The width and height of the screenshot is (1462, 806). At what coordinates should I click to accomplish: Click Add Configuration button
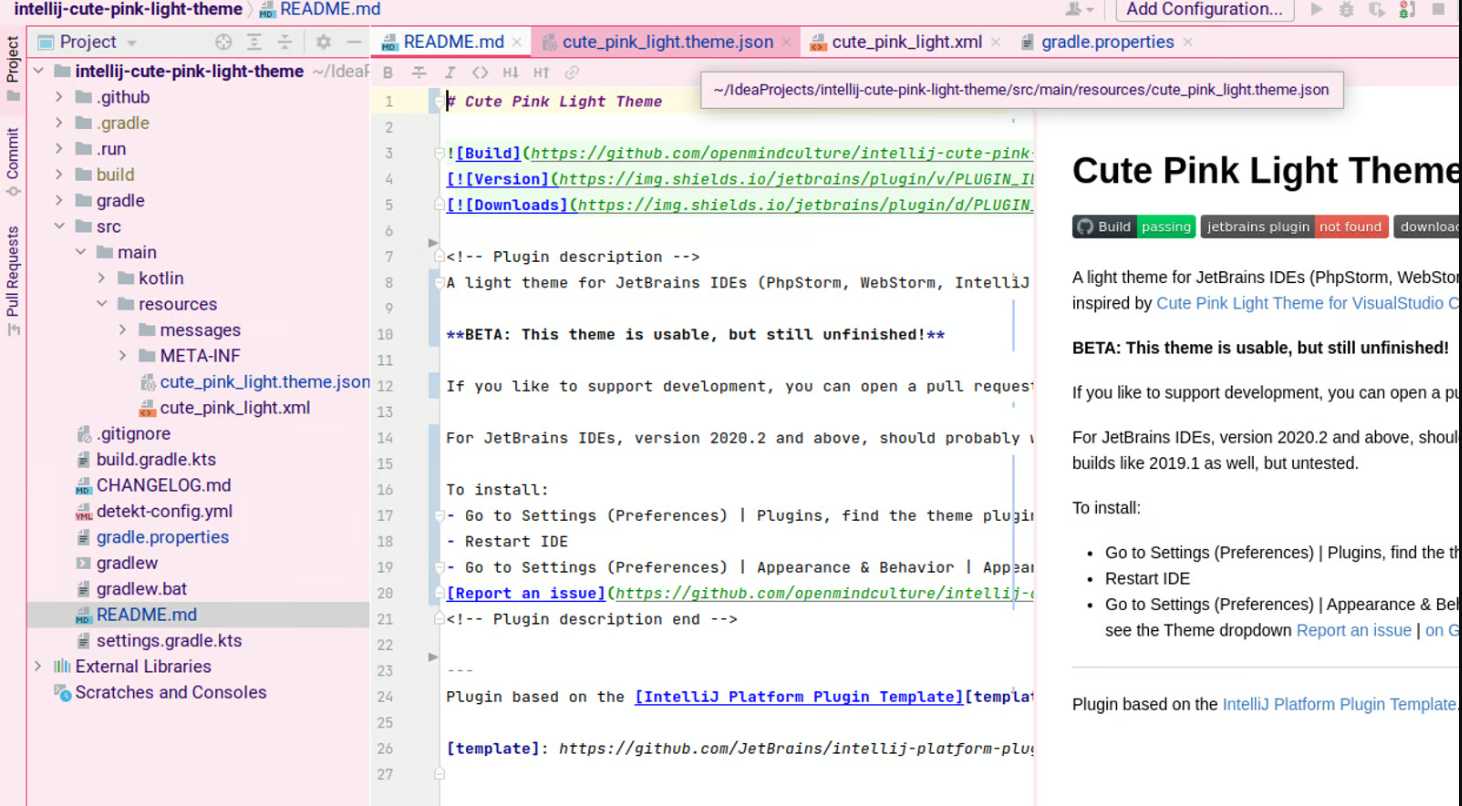[1205, 9]
